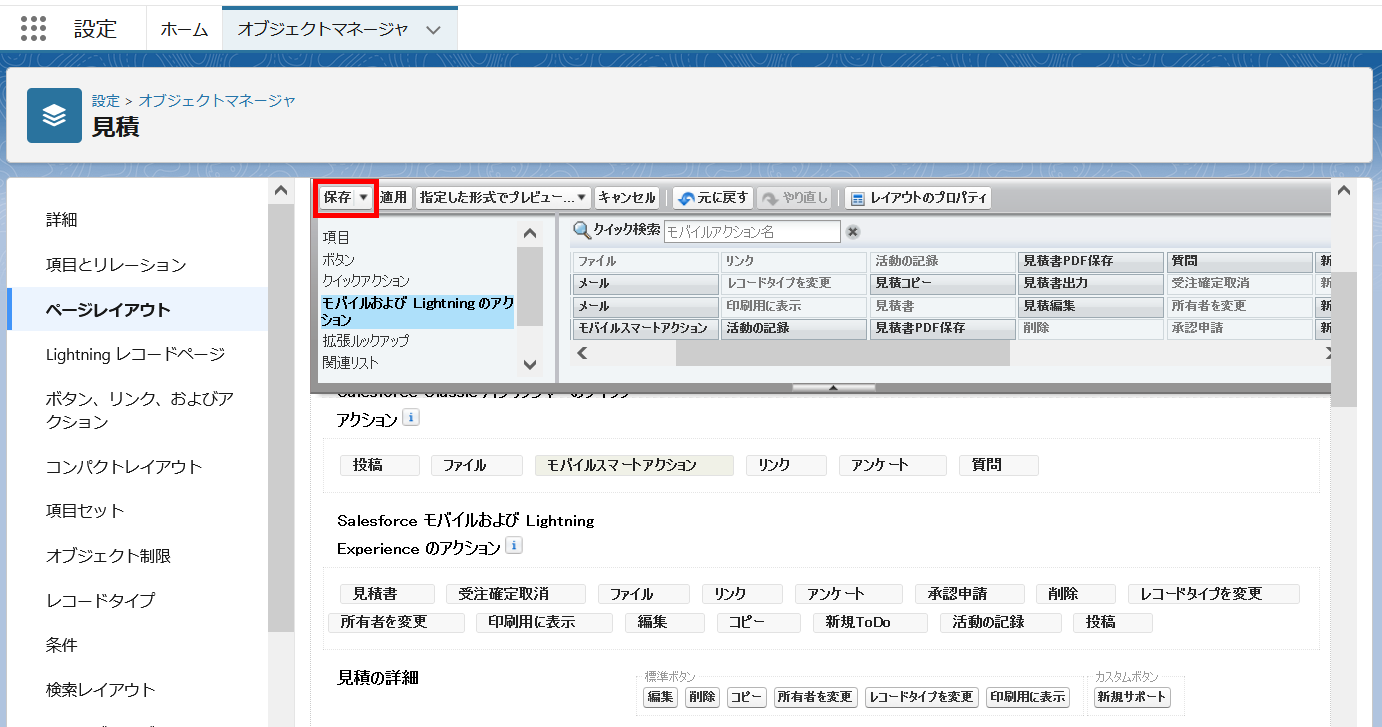Click the 適用 button
Viewport: 1382px width, 727px height.
pos(394,198)
